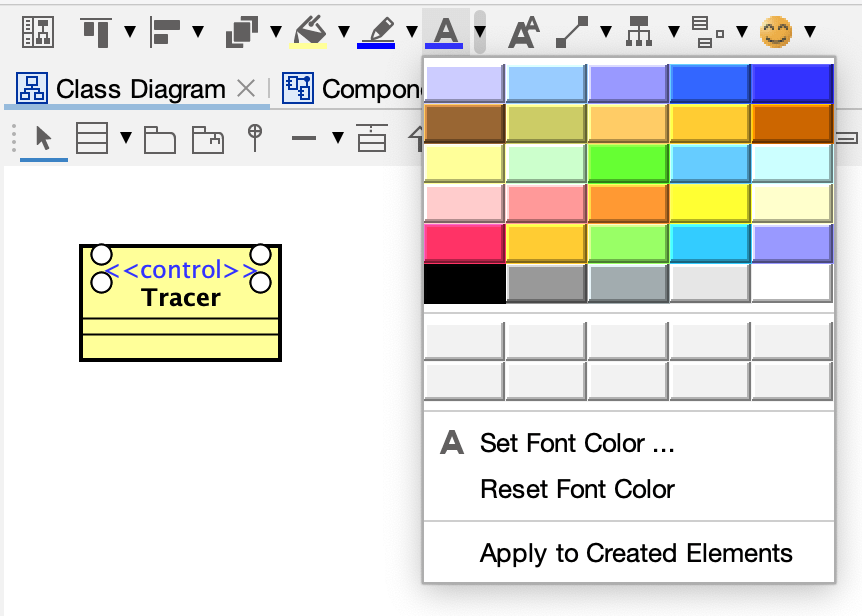Click the line style connector icon
862x616 pixels.
(x=572, y=32)
